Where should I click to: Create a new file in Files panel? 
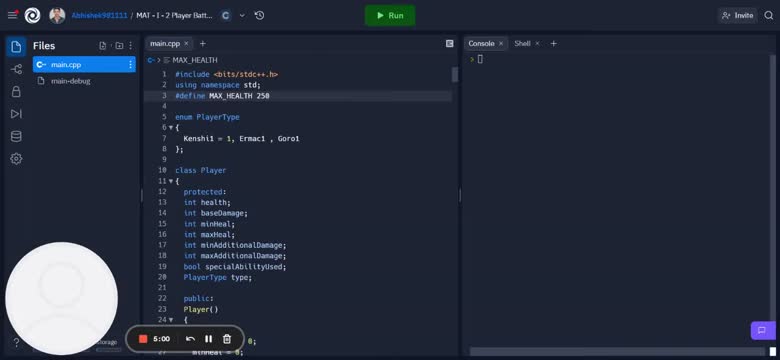pos(102,46)
